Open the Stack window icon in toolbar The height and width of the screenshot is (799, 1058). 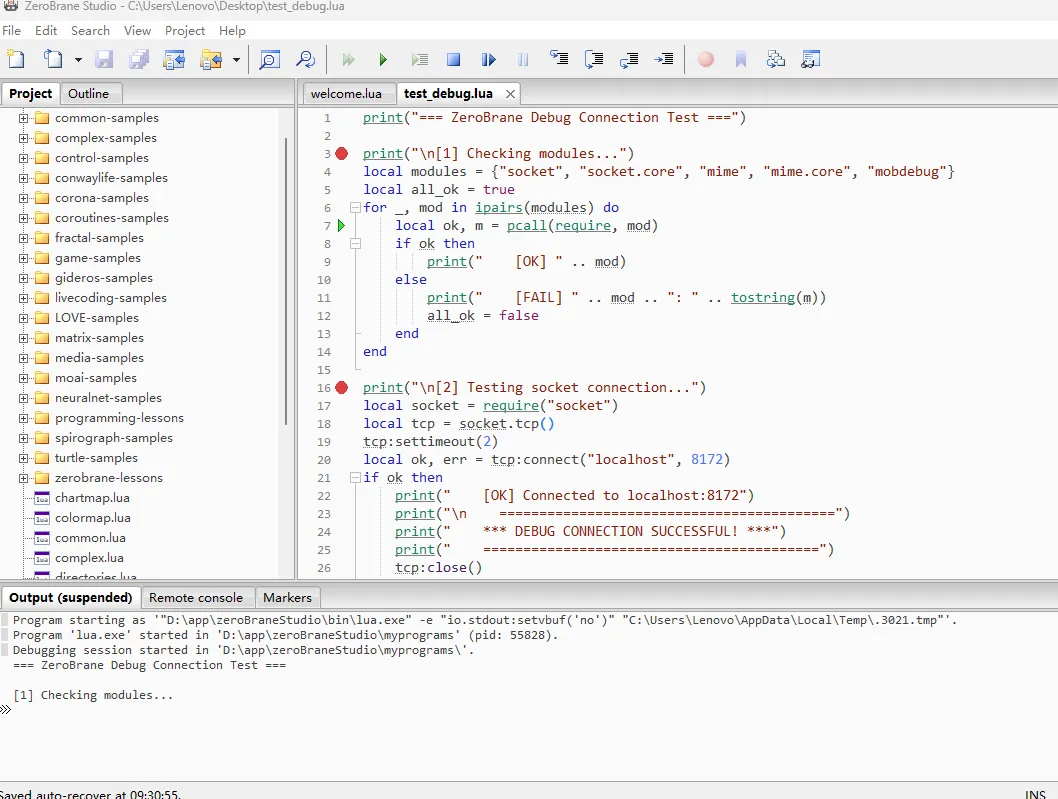pyautogui.click(x=776, y=60)
